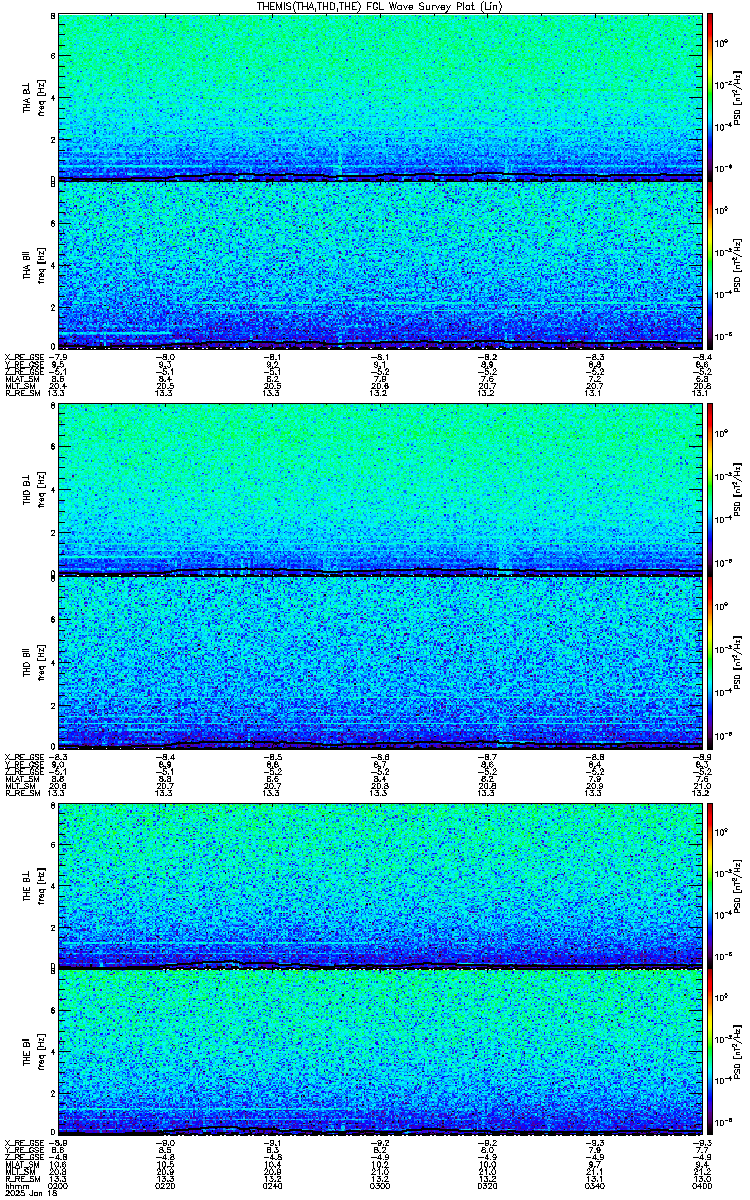Click the 'THE B|| freq [Hz]' axis label
750x1200 pixels.
(x=33, y=1053)
